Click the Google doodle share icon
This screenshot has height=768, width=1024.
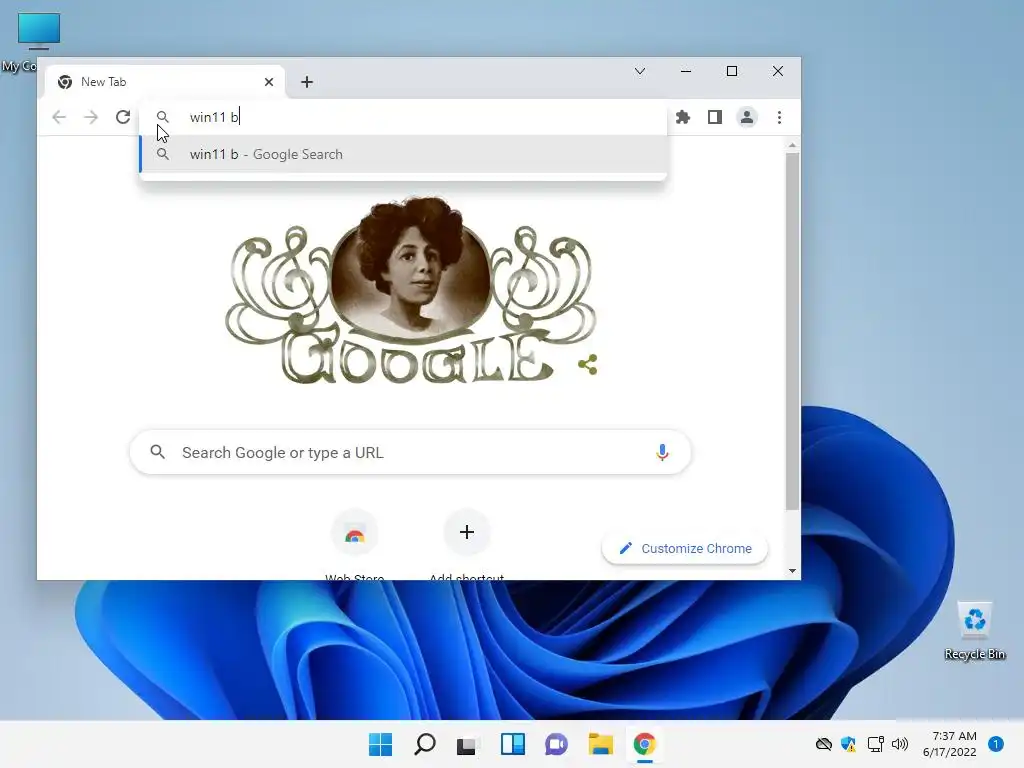588,364
